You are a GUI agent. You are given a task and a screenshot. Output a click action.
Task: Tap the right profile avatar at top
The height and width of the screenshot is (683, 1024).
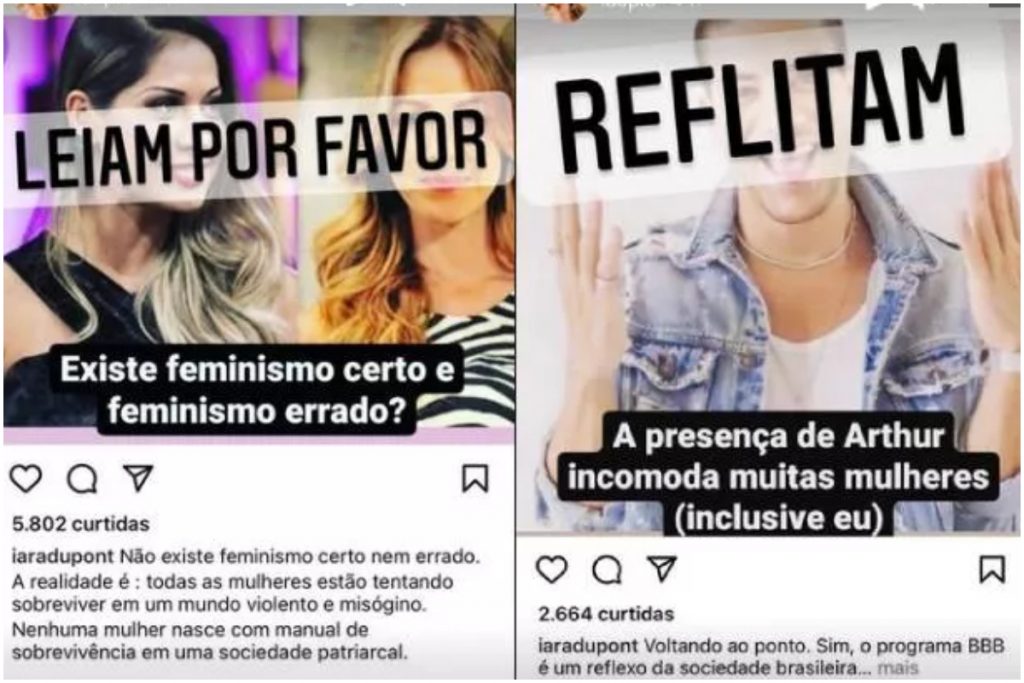(565, 10)
